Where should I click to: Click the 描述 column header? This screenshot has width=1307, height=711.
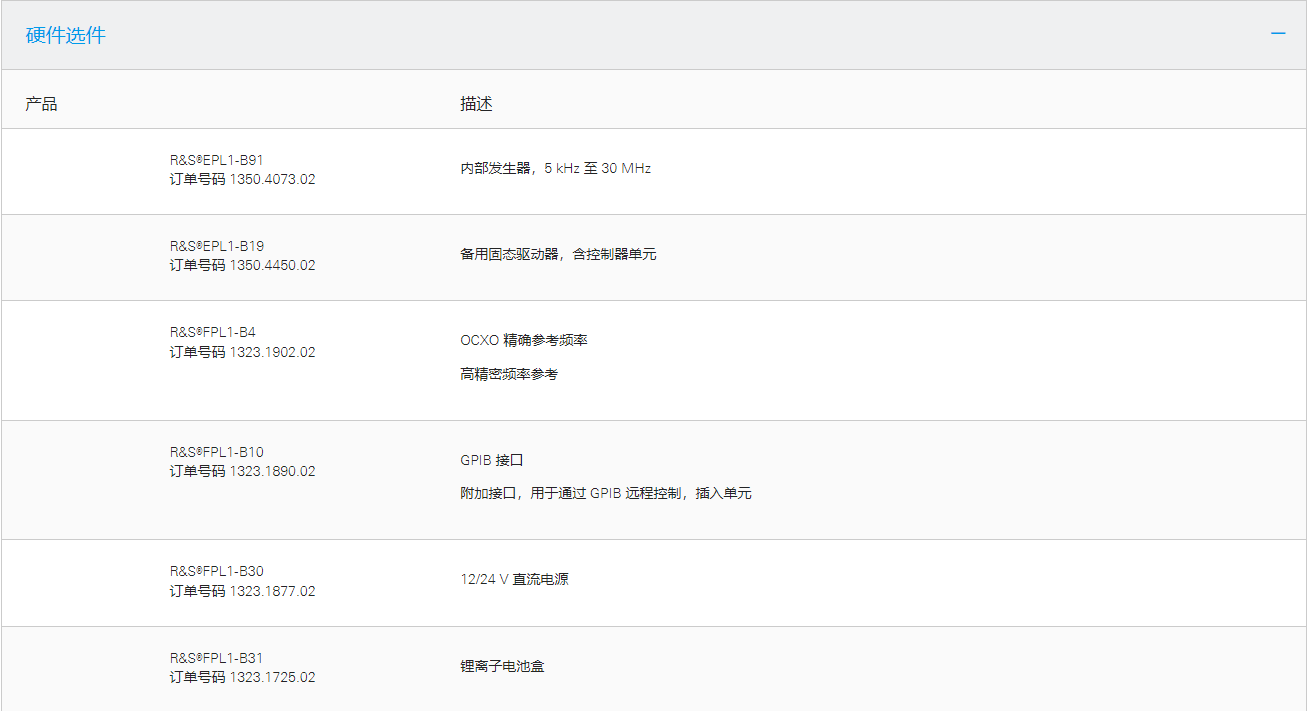click(476, 104)
